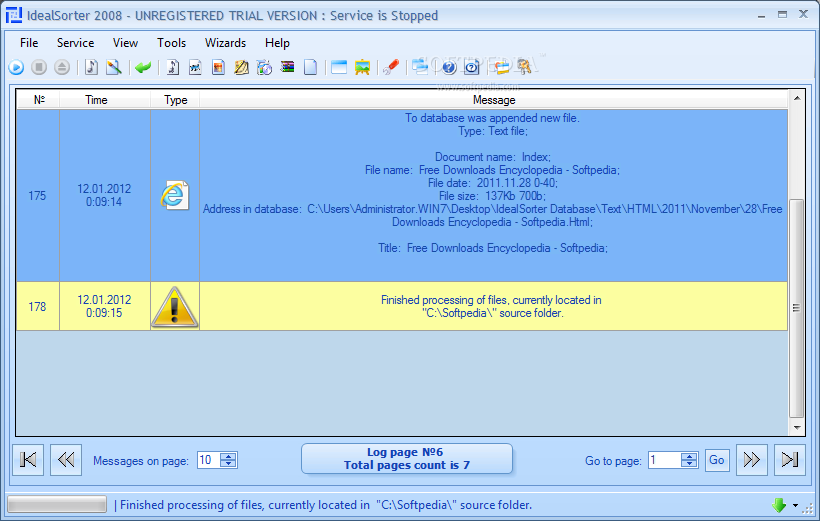Click the orange image document icon
820x521 pixels.
point(218,67)
